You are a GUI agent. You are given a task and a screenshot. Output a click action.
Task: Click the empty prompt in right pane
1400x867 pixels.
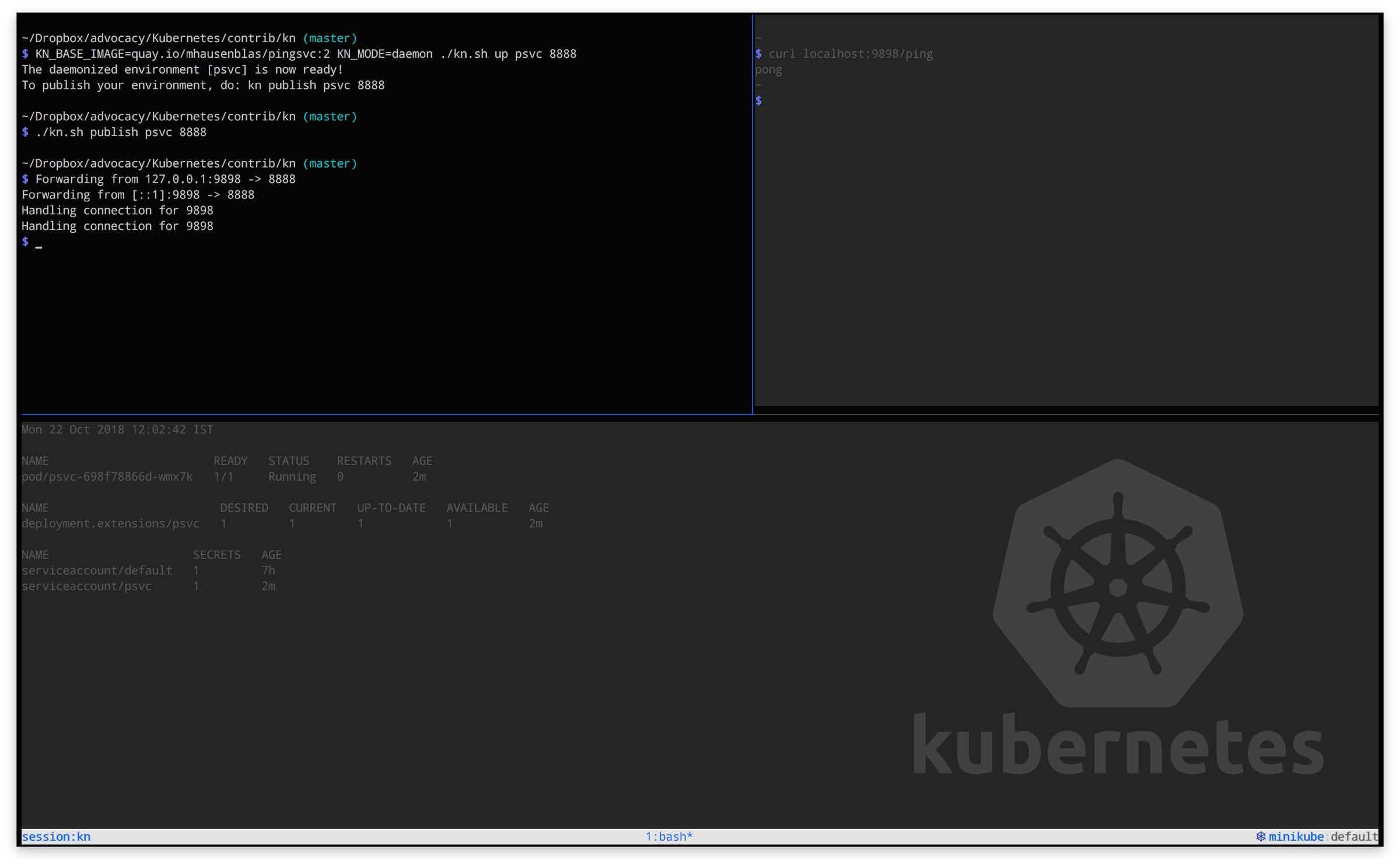click(x=758, y=101)
